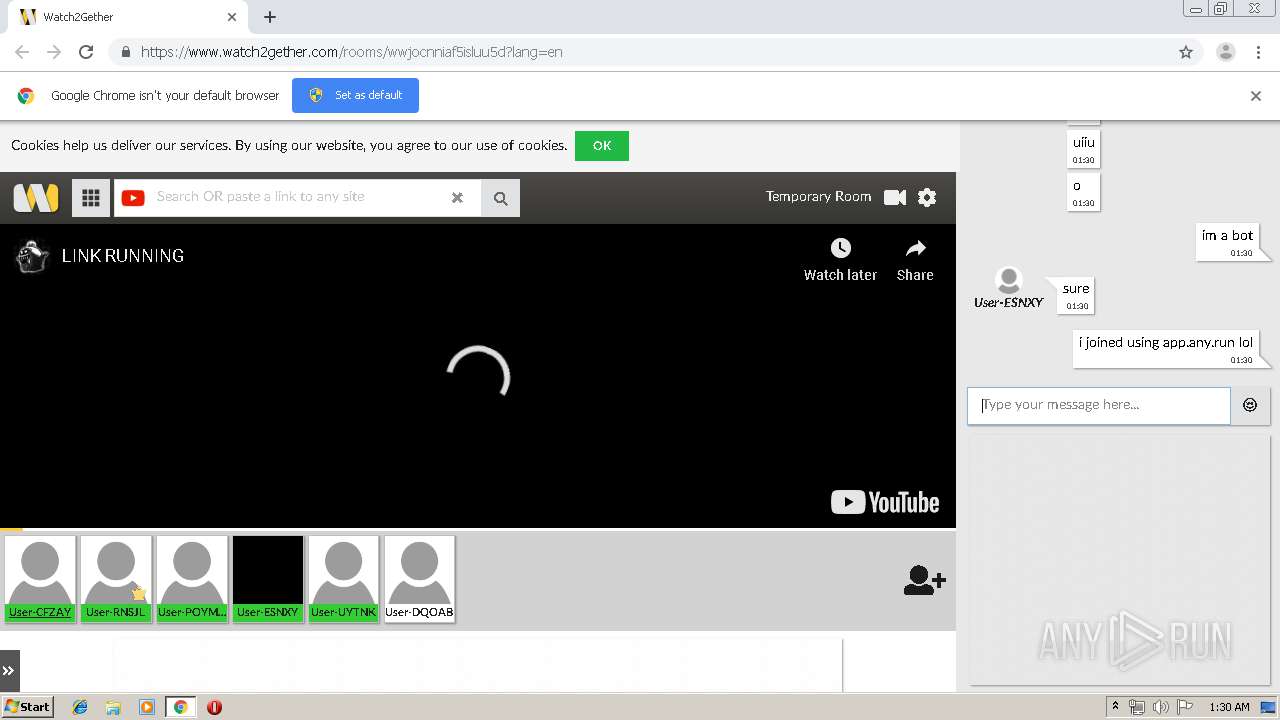Click the Watch later clock icon
1280x720 pixels.
click(840, 248)
